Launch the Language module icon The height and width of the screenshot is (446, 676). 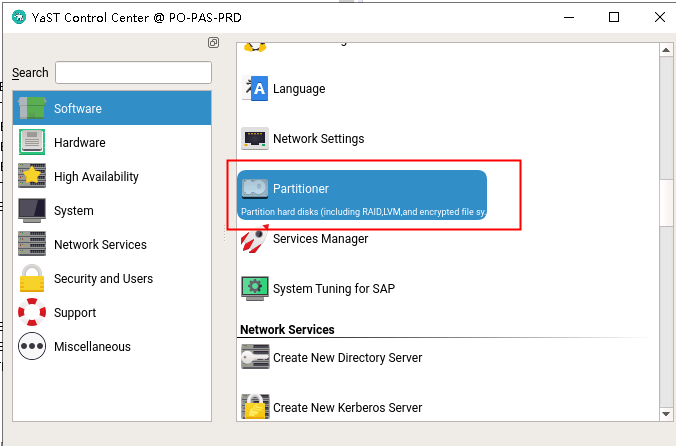[x=255, y=88]
